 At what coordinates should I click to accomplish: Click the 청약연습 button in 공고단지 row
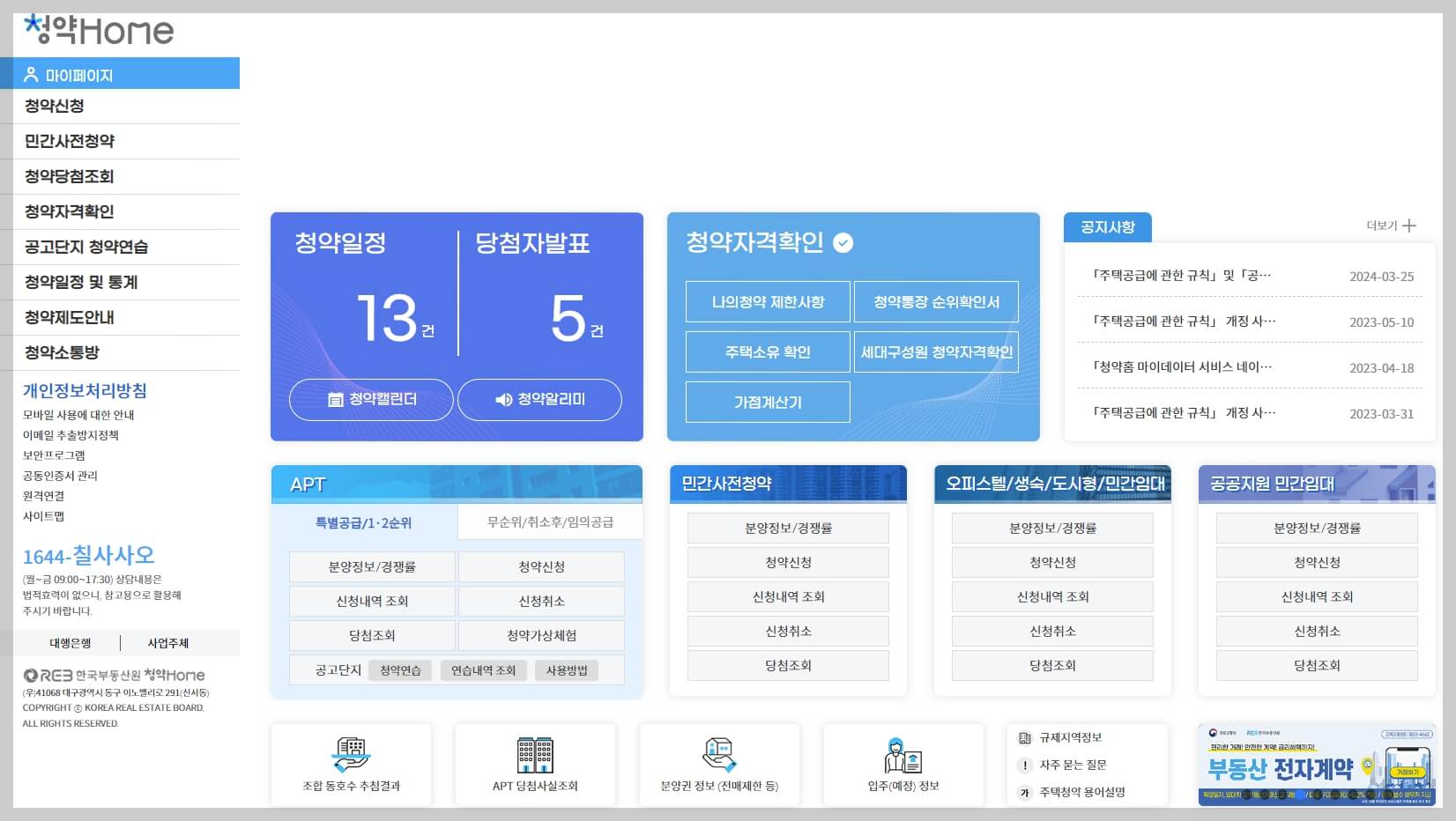[x=400, y=670]
